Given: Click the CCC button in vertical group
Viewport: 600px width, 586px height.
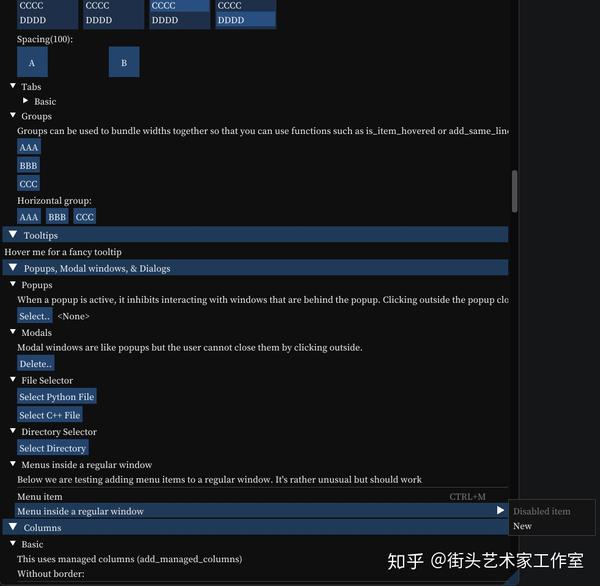Looking at the screenshot, I should (28, 184).
